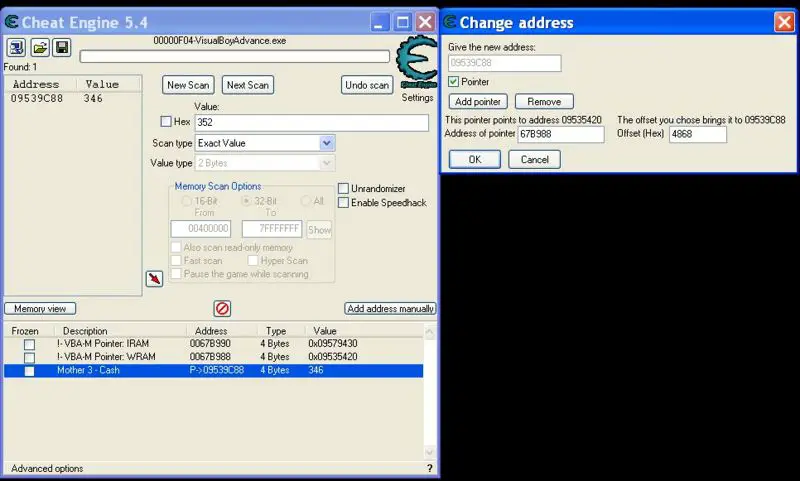Uncheck the Pointer checkbox
The width and height of the screenshot is (800, 481).
point(454,82)
